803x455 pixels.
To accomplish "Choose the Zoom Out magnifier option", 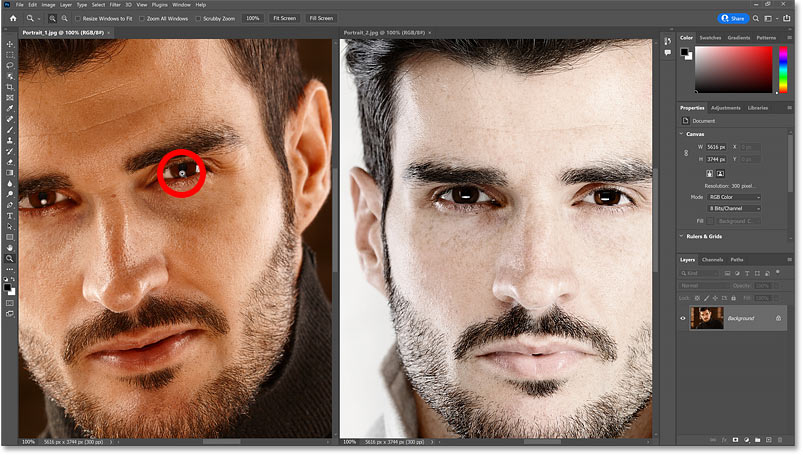I will [x=65, y=18].
